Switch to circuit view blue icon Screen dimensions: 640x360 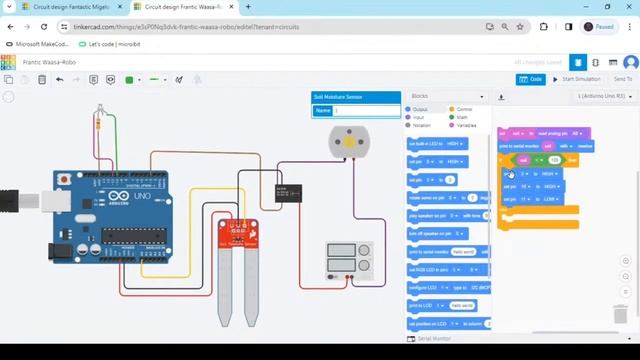click(x=578, y=62)
